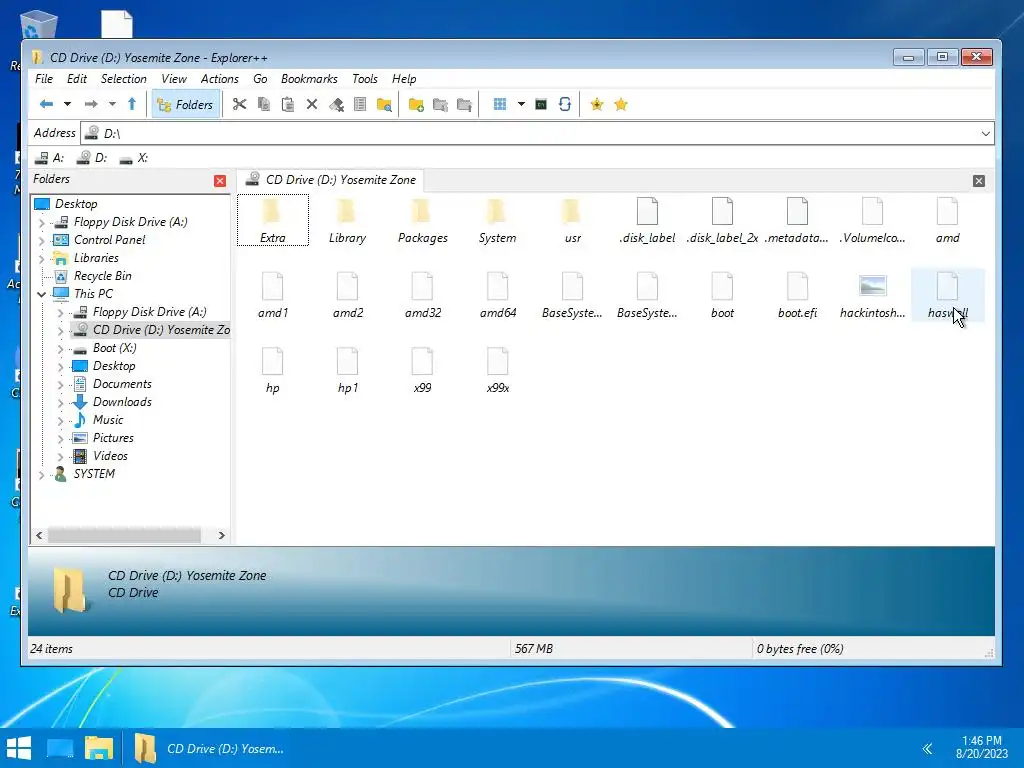Image resolution: width=1024 pixels, height=768 pixels.
Task: Click the Explorer++ taskbar button
Action: tap(210, 748)
